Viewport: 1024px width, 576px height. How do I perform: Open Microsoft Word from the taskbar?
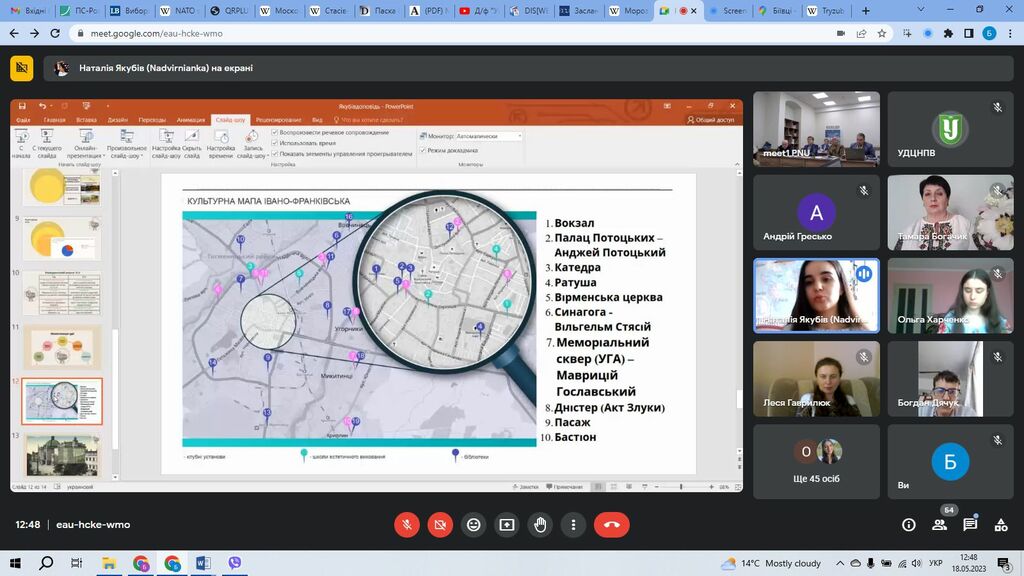[203, 563]
